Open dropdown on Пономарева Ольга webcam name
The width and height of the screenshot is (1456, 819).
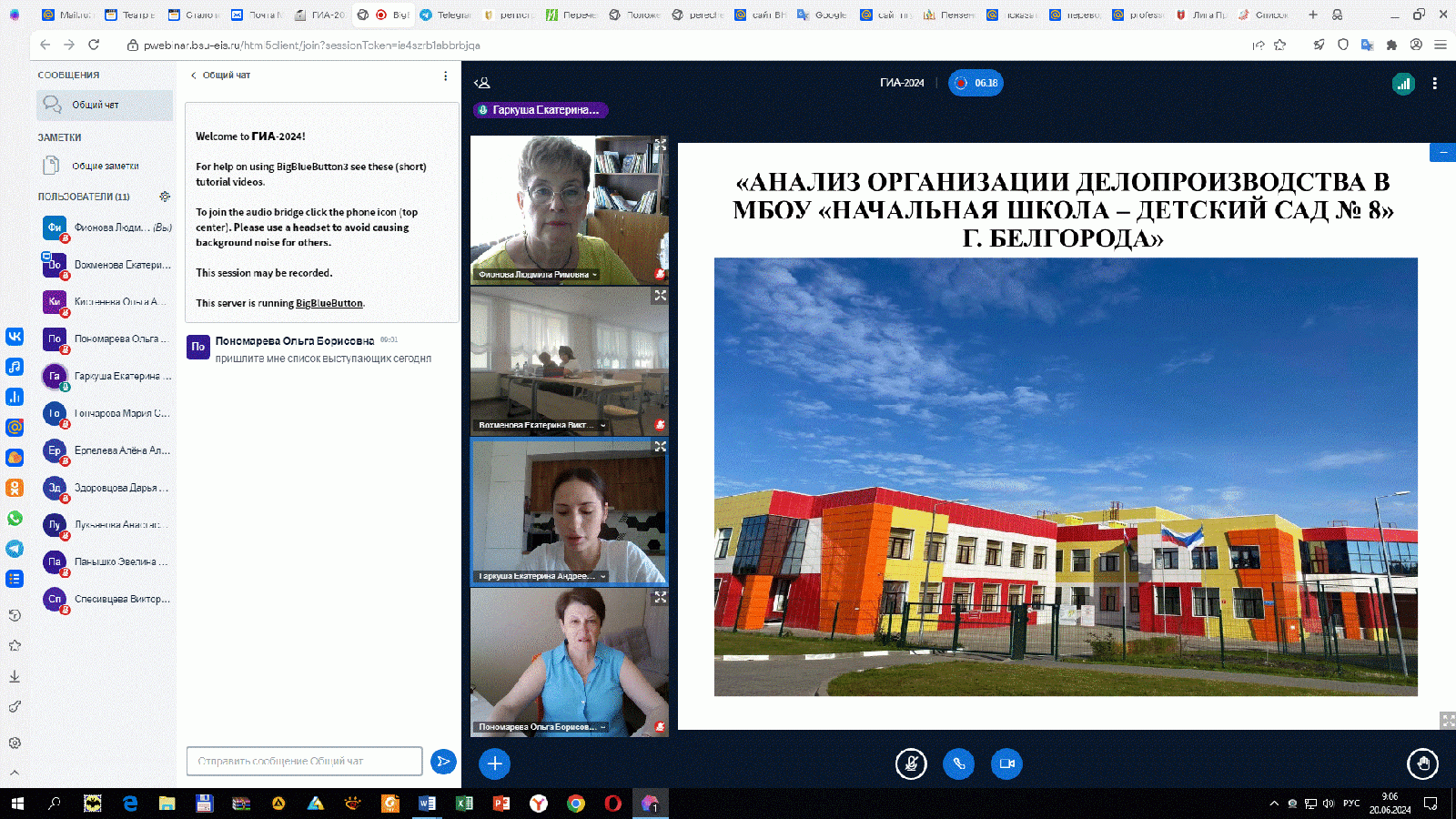602,727
